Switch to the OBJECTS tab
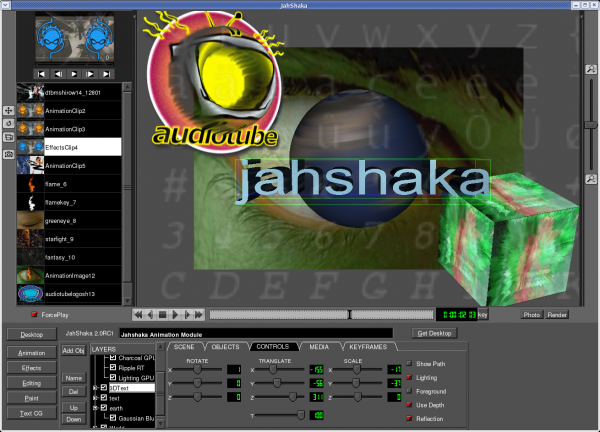600x432 pixels. point(225,347)
